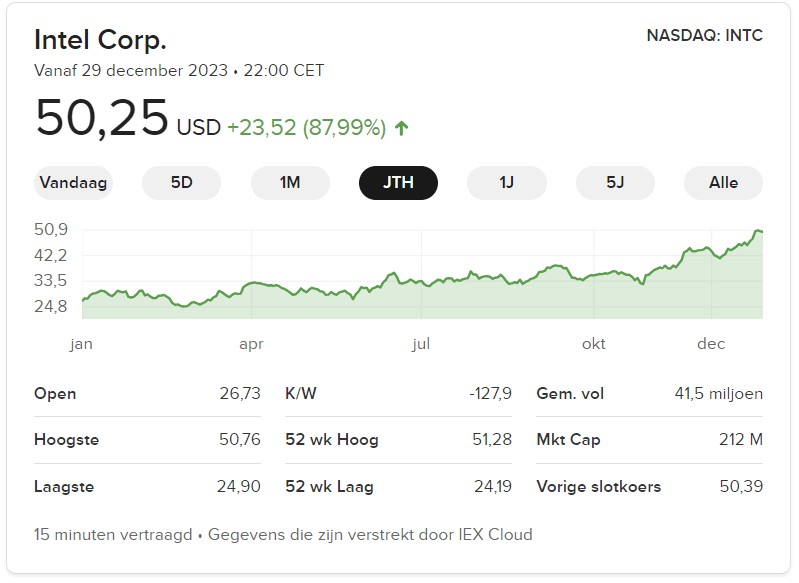
Task: Switch chart to 5J range
Action: coord(615,183)
